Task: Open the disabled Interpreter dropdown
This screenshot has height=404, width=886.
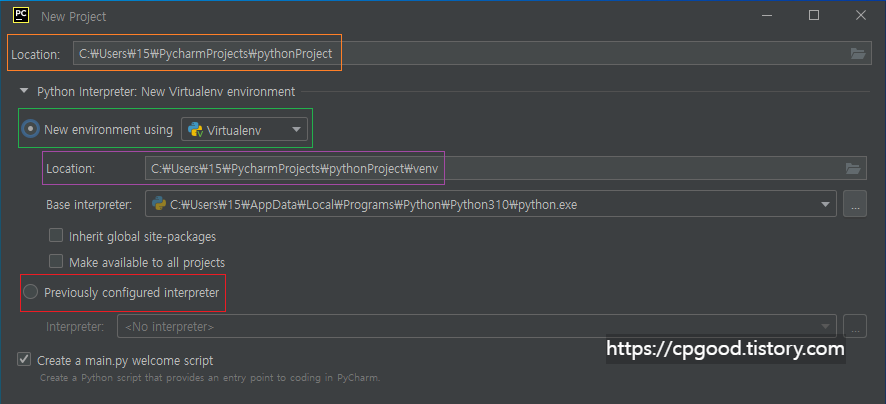Action: pos(476,326)
